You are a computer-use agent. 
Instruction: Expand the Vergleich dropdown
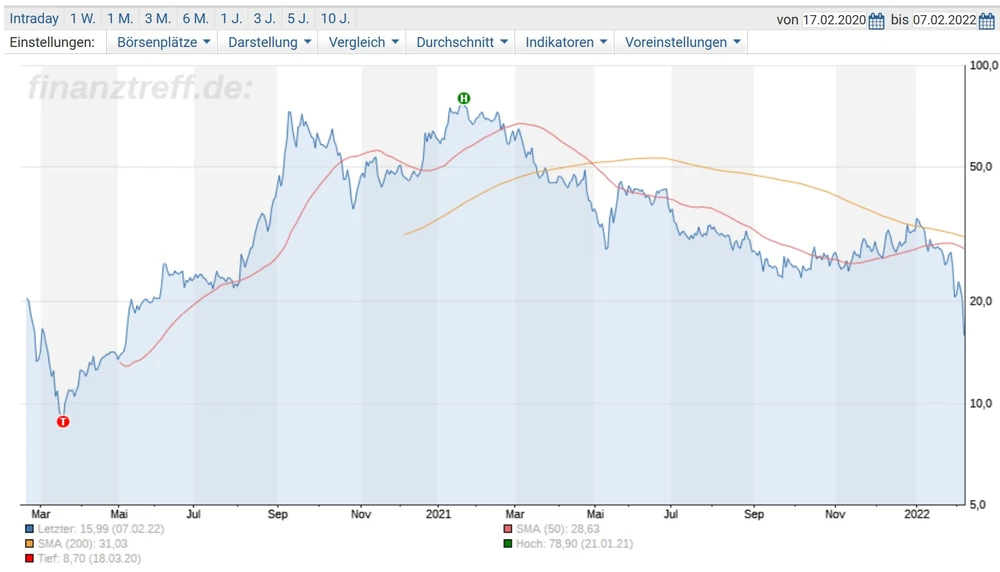click(364, 42)
